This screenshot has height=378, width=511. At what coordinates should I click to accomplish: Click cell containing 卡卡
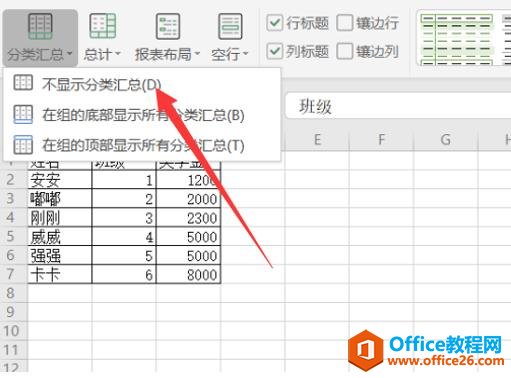click(x=60, y=275)
